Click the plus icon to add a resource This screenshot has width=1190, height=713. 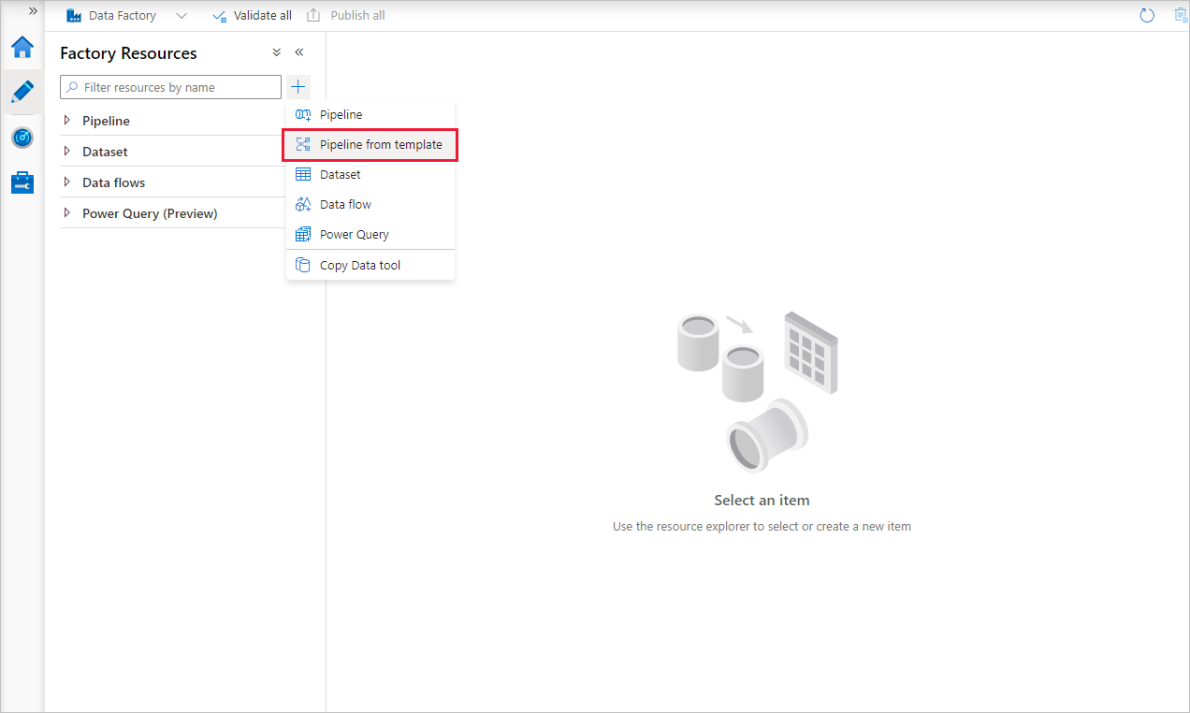[x=297, y=87]
